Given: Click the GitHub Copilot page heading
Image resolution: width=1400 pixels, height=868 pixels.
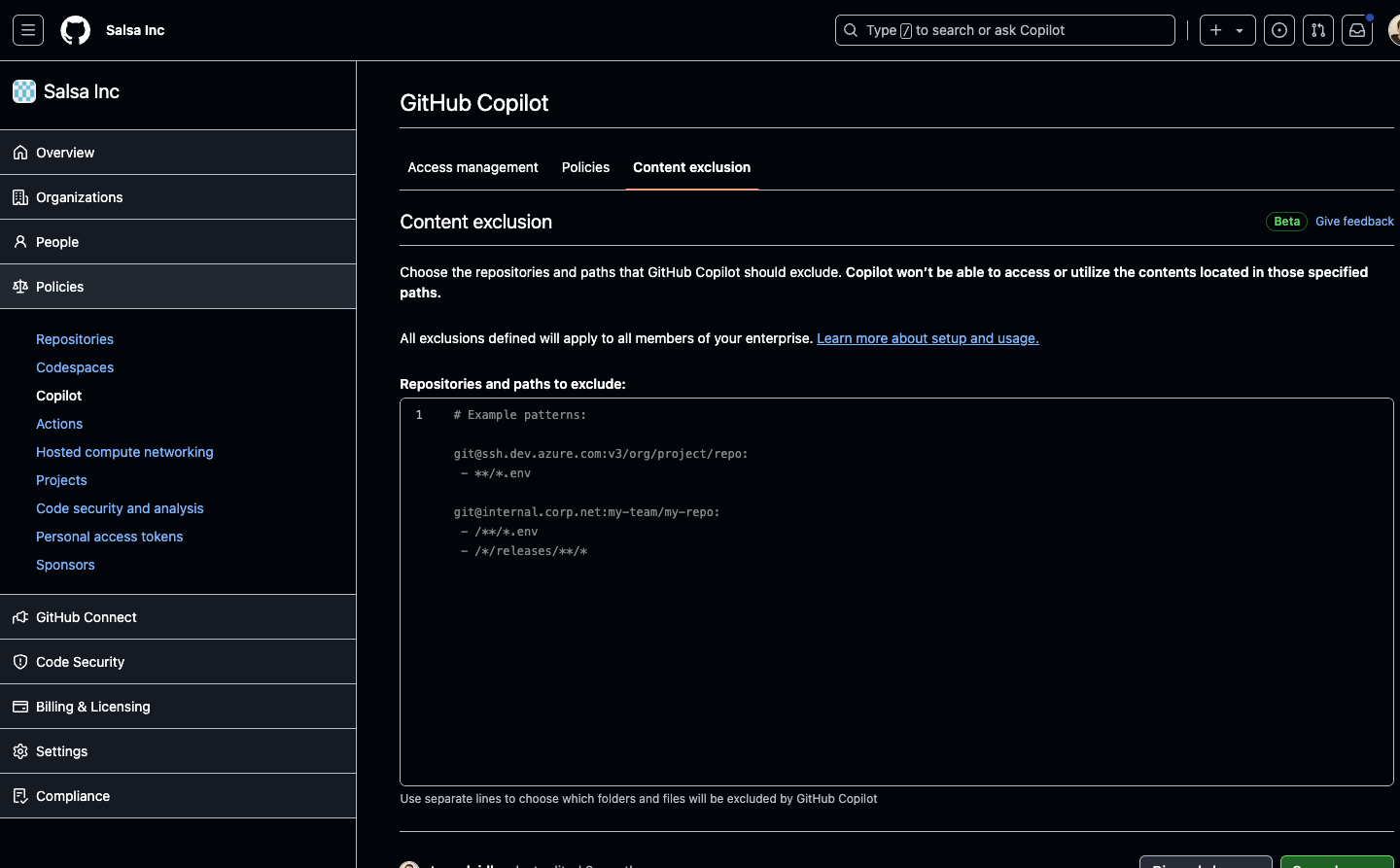Looking at the screenshot, I should coord(474,103).
